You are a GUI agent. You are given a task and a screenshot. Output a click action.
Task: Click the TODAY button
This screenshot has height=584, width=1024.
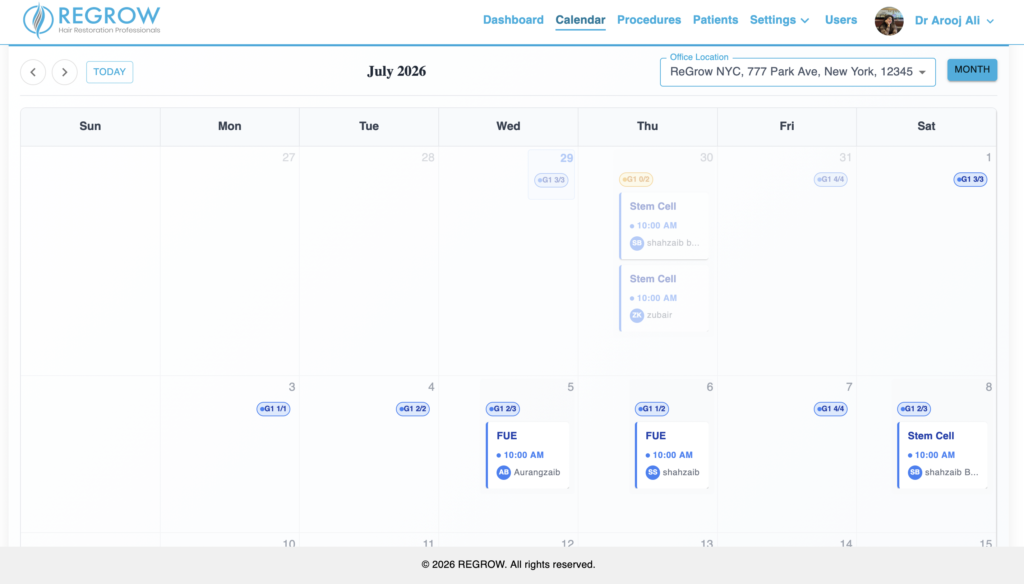coord(110,72)
